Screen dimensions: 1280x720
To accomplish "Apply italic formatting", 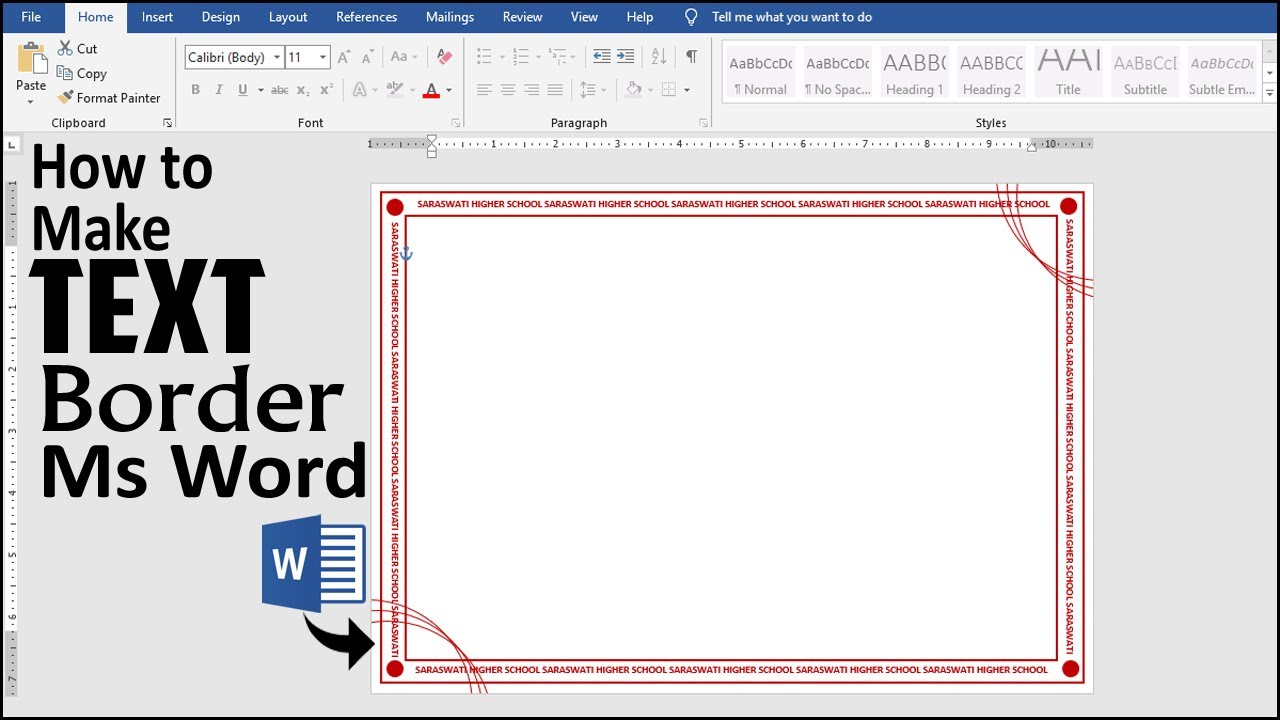I will tap(218, 90).
